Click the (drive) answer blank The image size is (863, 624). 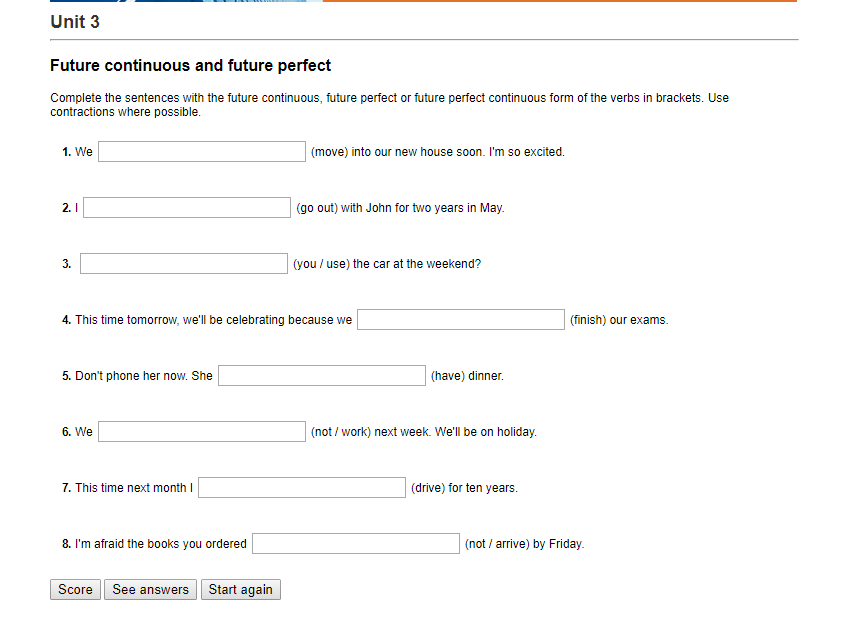coord(301,487)
